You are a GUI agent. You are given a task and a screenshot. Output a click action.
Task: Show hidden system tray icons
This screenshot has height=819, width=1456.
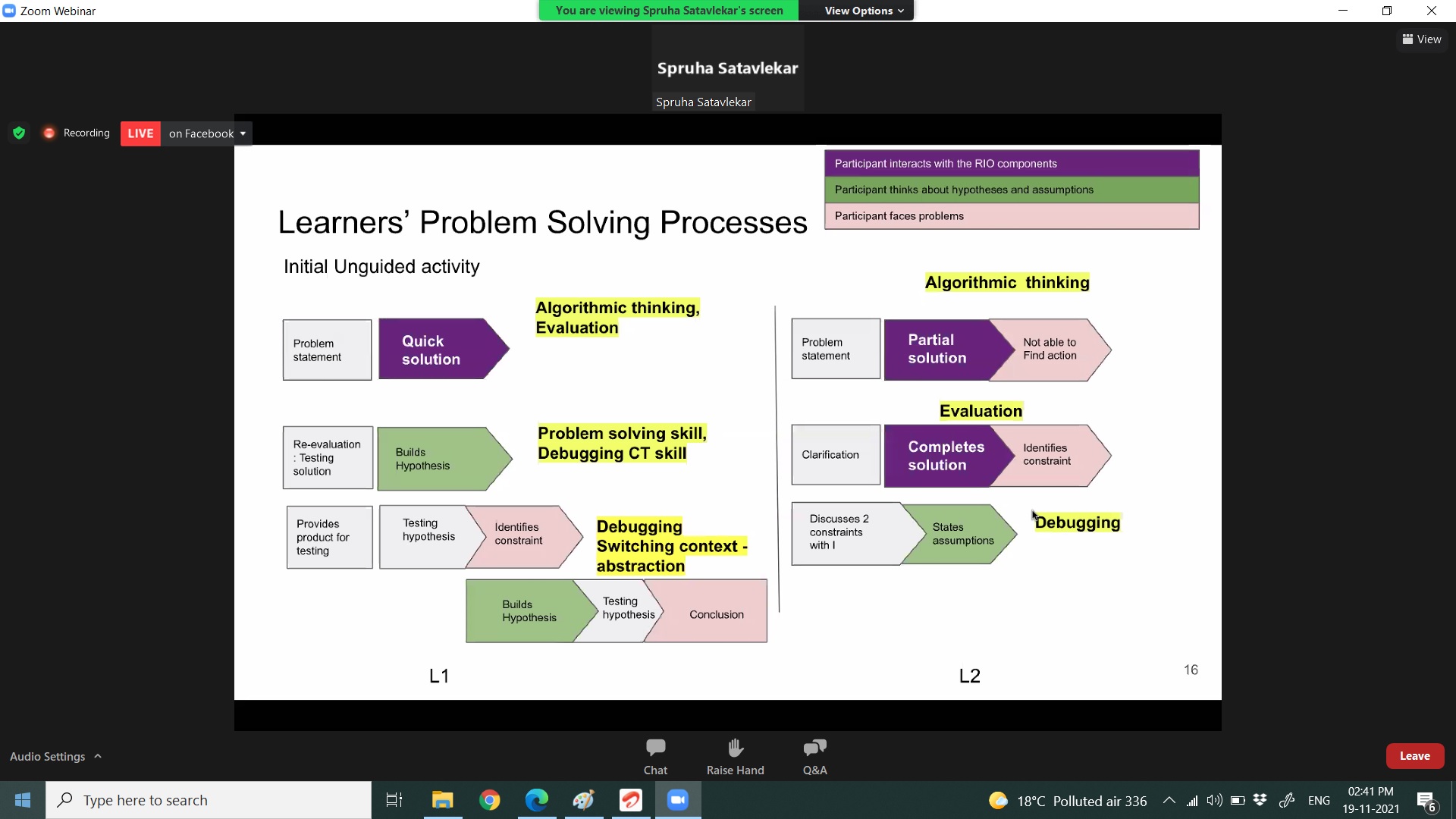pyautogui.click(x=1169, y=800)
